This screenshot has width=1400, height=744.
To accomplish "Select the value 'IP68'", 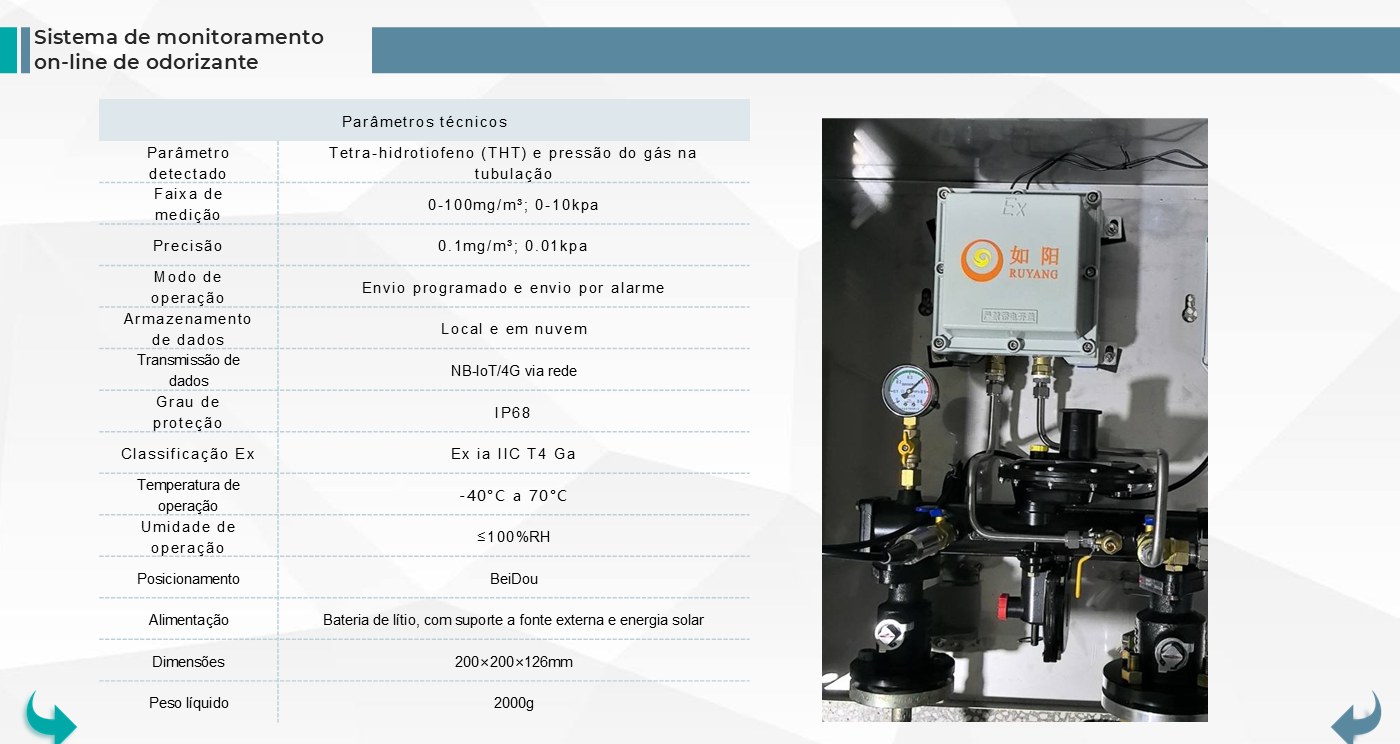I will tap(513, 412).
